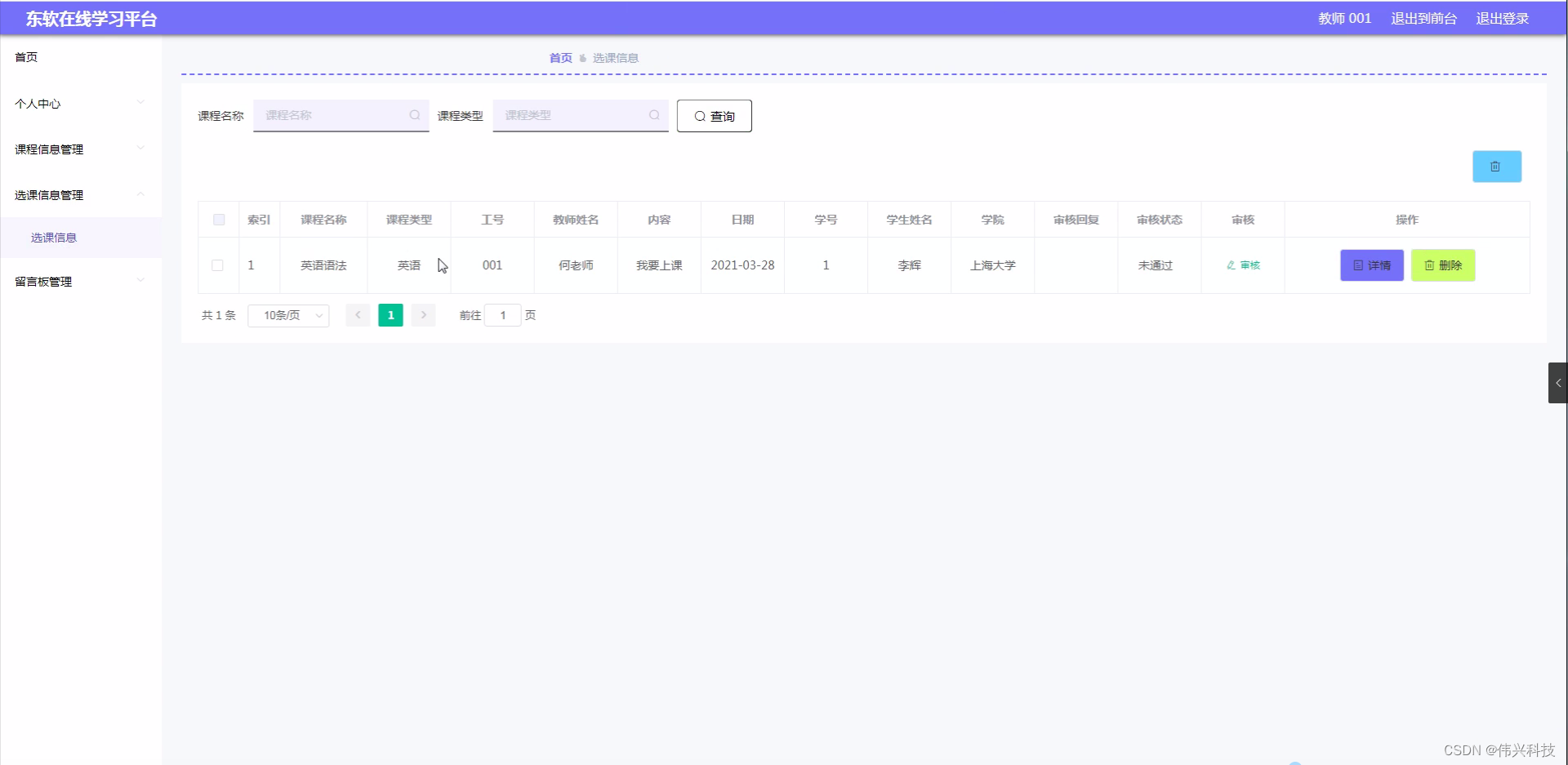The image size is (1568, 765).
Task: Click the magnifier icon inside the 查询 button
Action: point(699,115)
